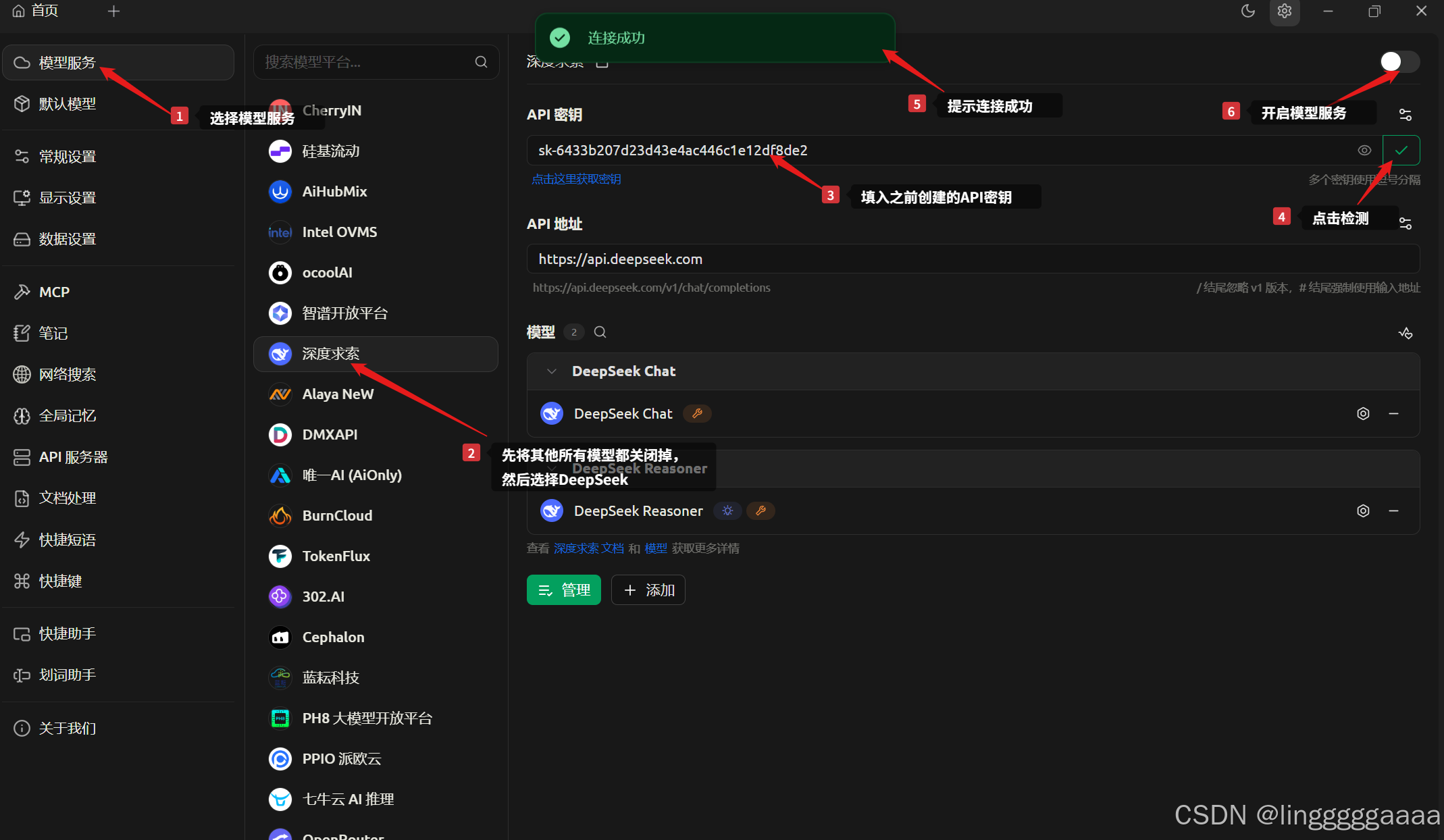The image size is (1444, 840).
Task: Click the green 管理 button
Action: (563, 590)
